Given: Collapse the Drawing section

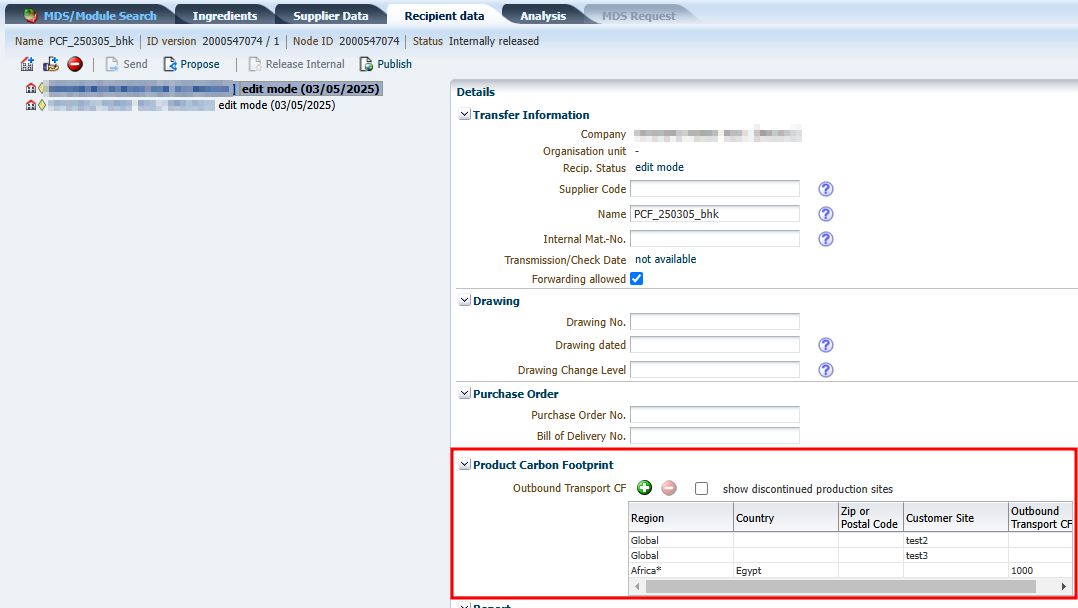Looking at the screenshot, I should point(465,301).
